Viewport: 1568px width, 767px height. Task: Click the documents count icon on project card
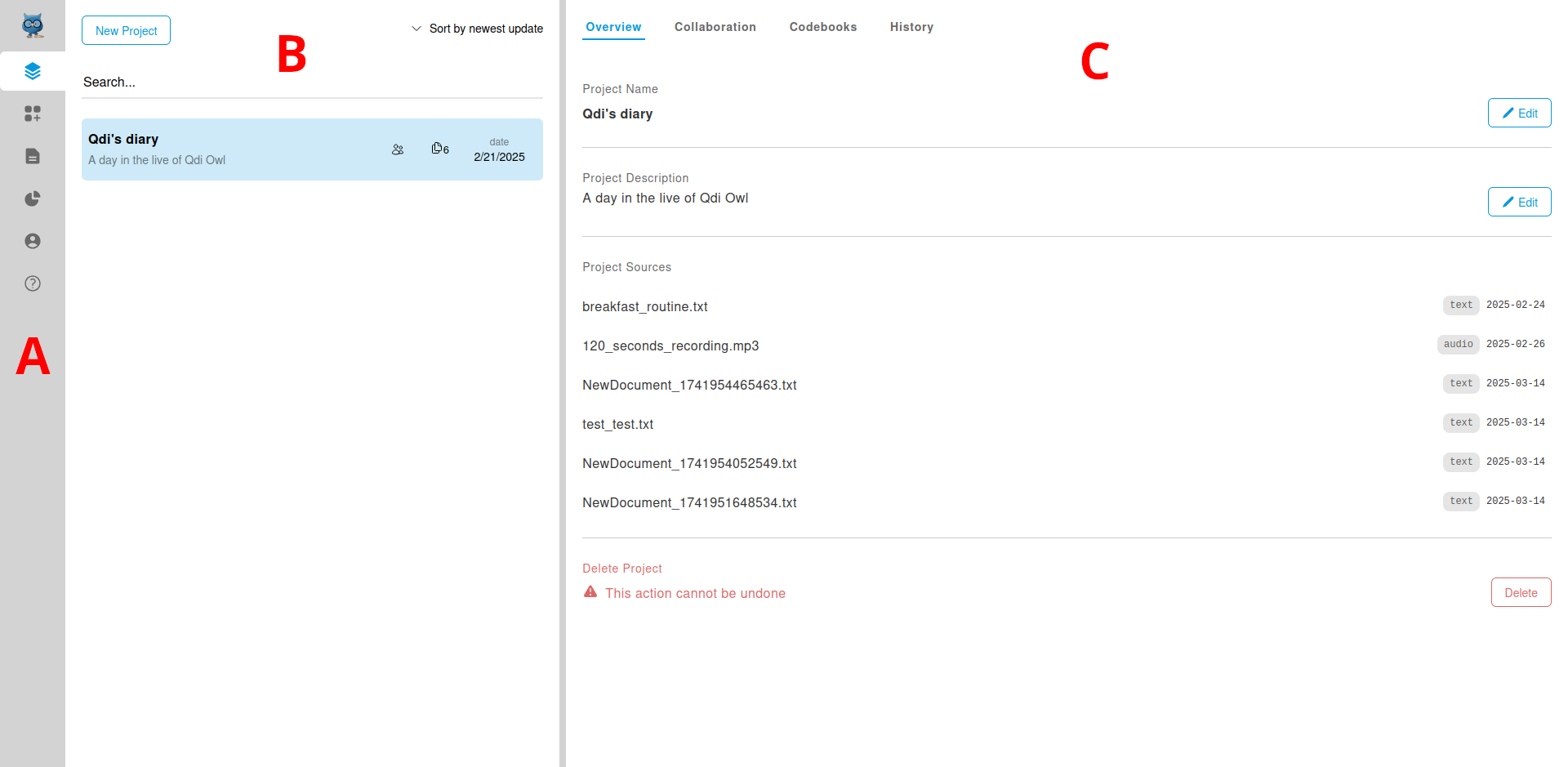point(439,149)
